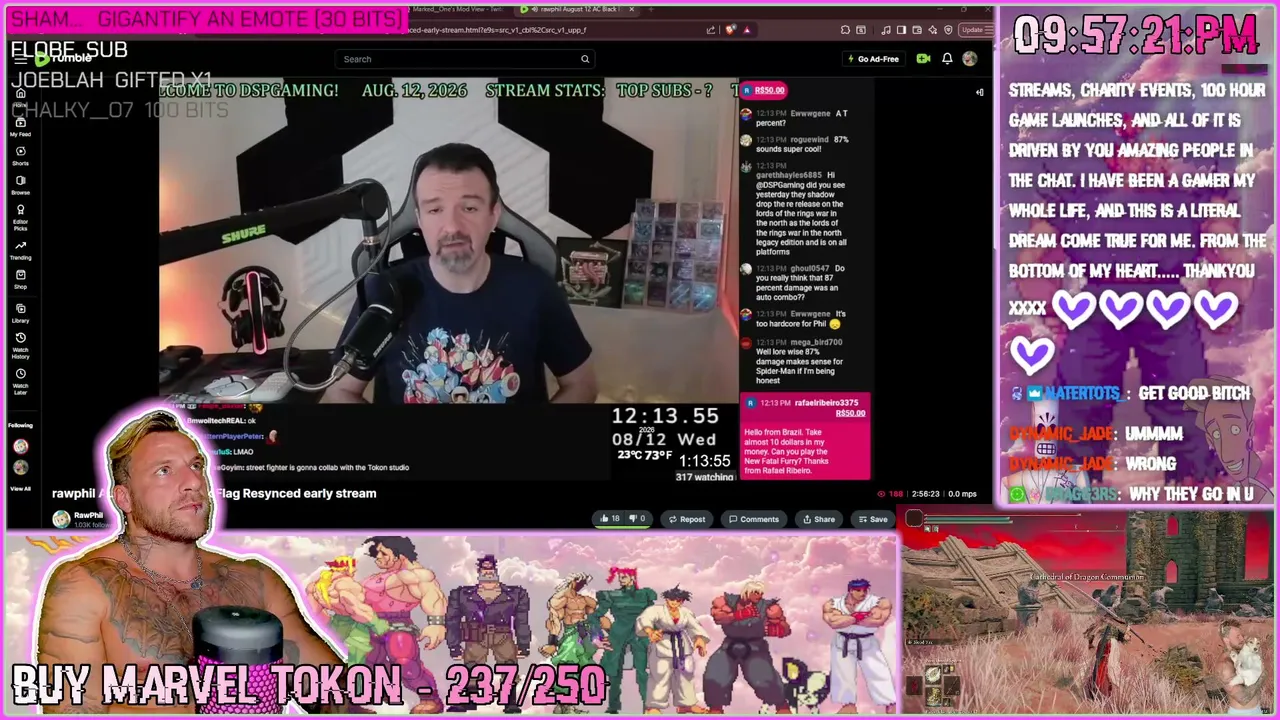Screen dimensions: 1280x720
Task: Click the Rumble search magnifier icon
Action: [x=585, y=59]
